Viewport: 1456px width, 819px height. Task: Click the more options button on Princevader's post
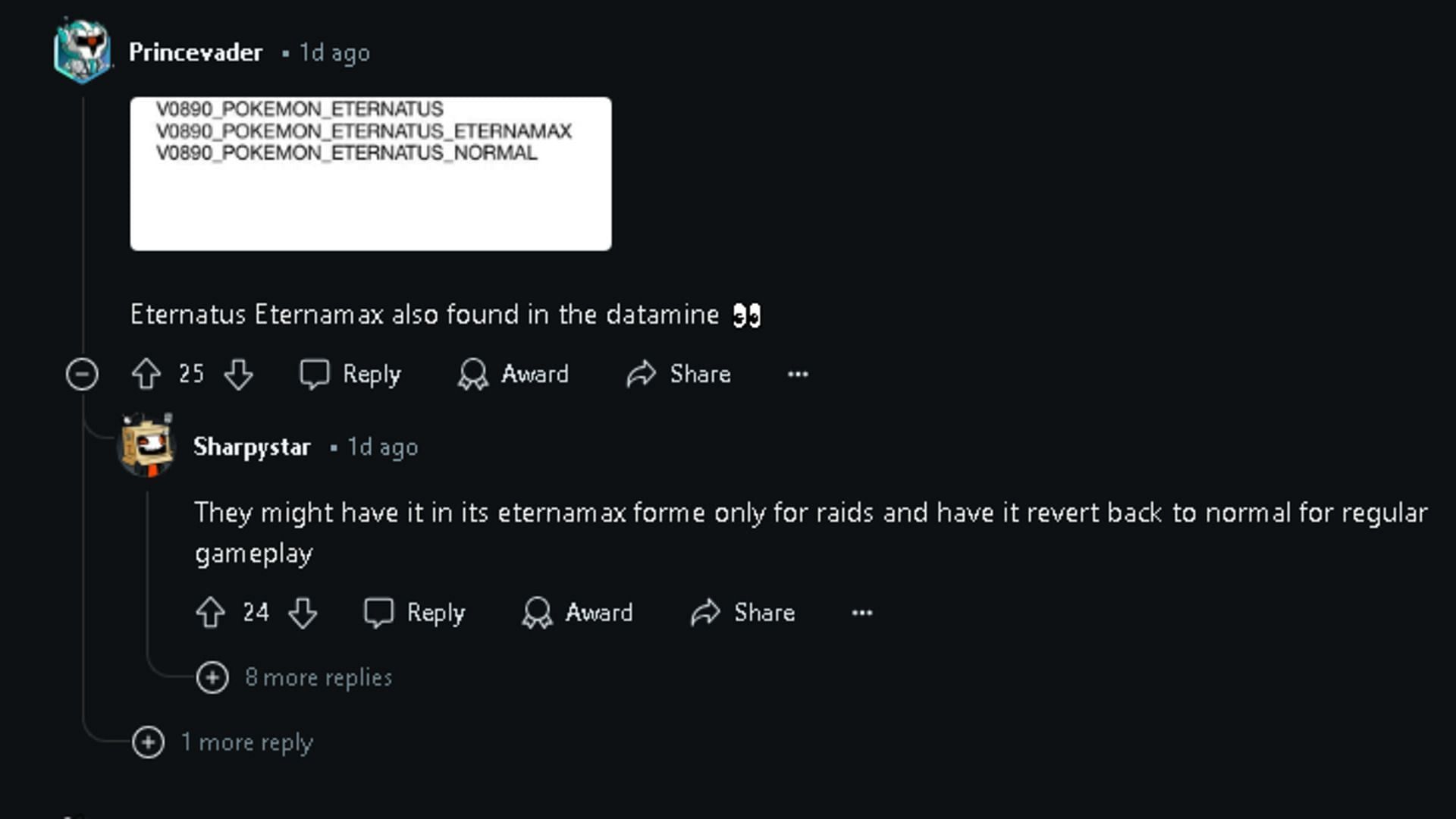798,373
